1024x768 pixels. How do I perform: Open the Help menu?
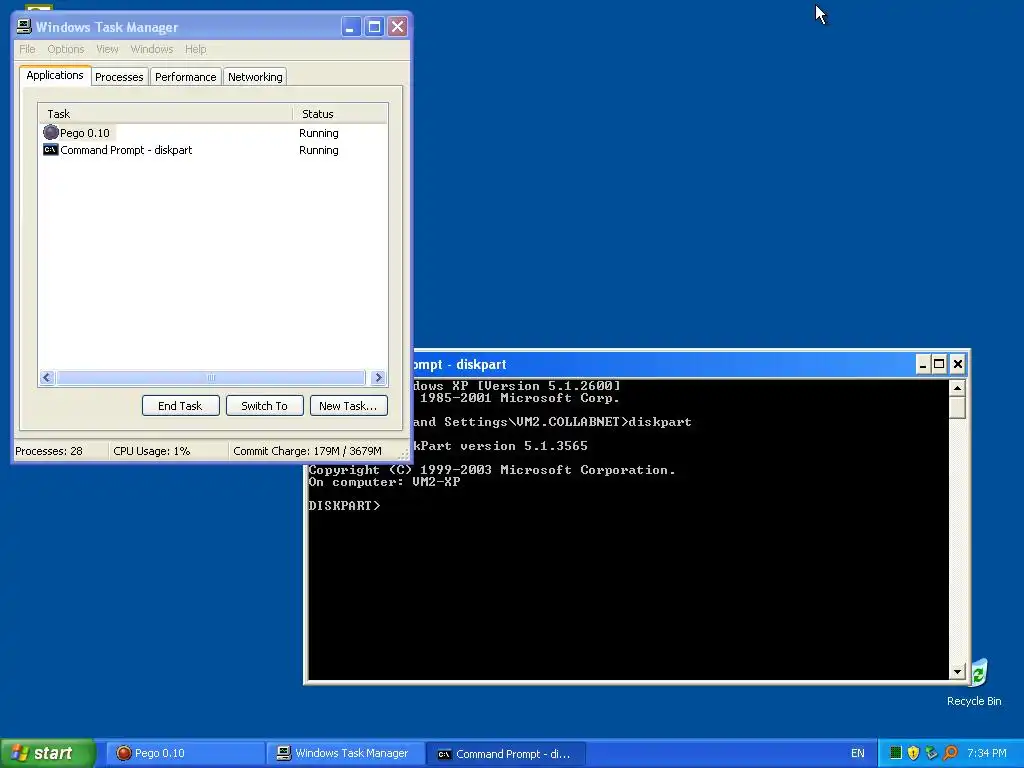click(195, 49)
